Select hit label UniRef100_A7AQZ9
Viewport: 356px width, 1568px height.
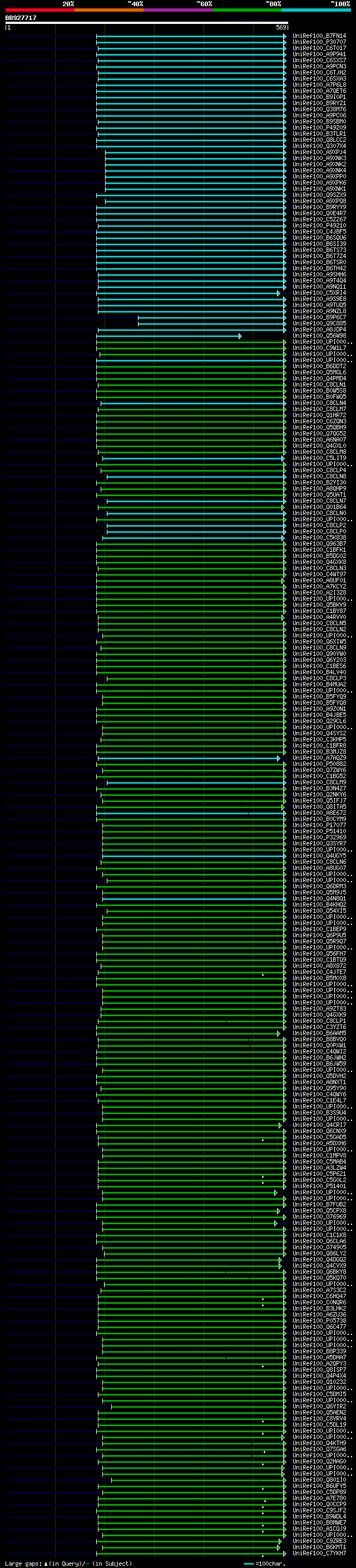319,758
